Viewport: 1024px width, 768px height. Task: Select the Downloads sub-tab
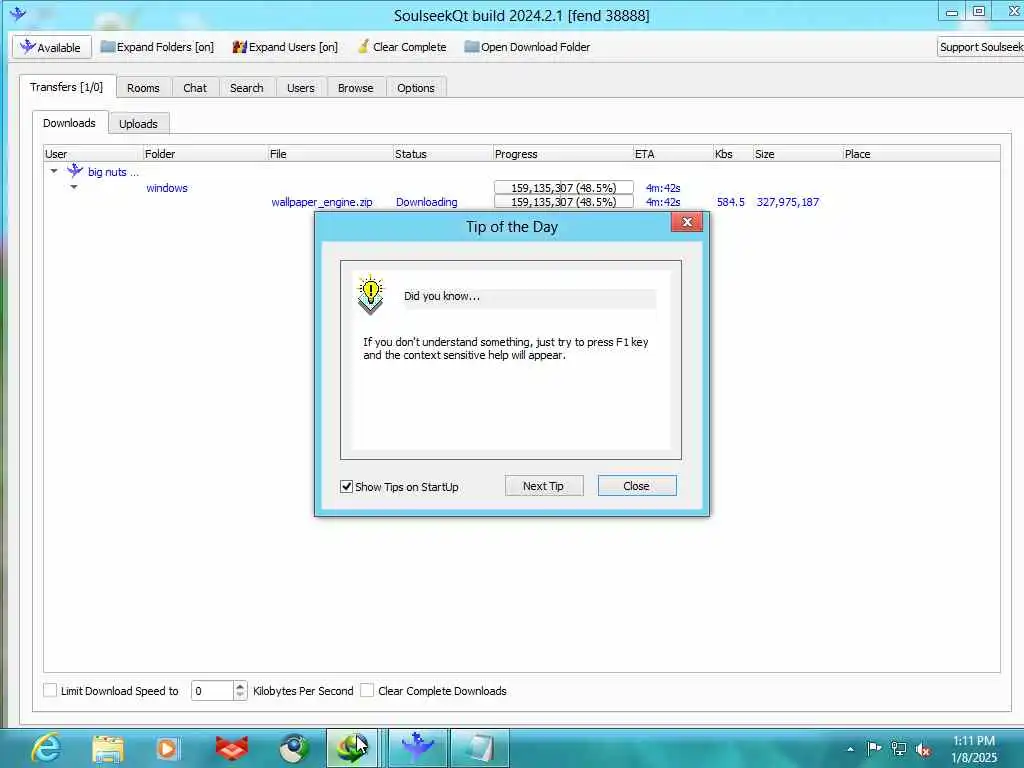(69, 123)
